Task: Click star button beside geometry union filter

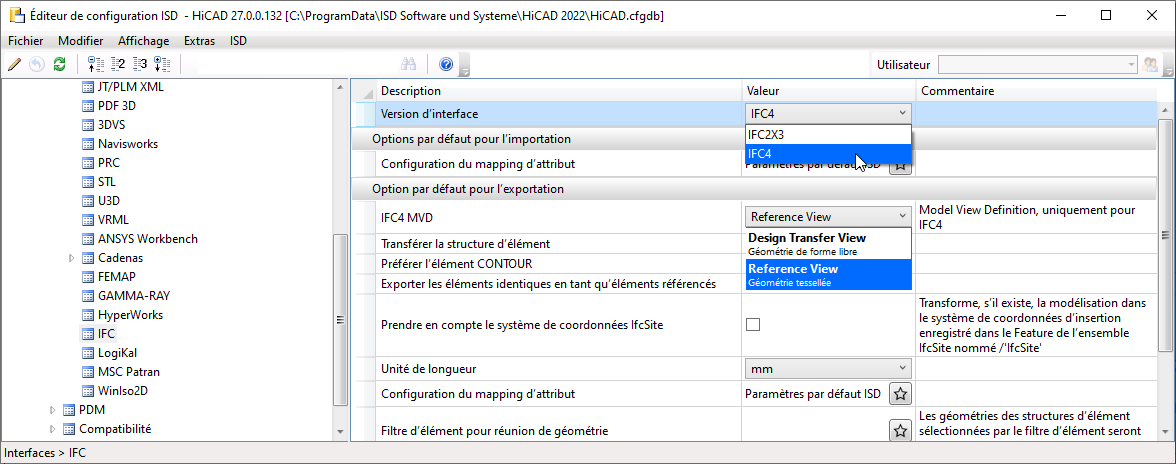Action: pos(901,430)
